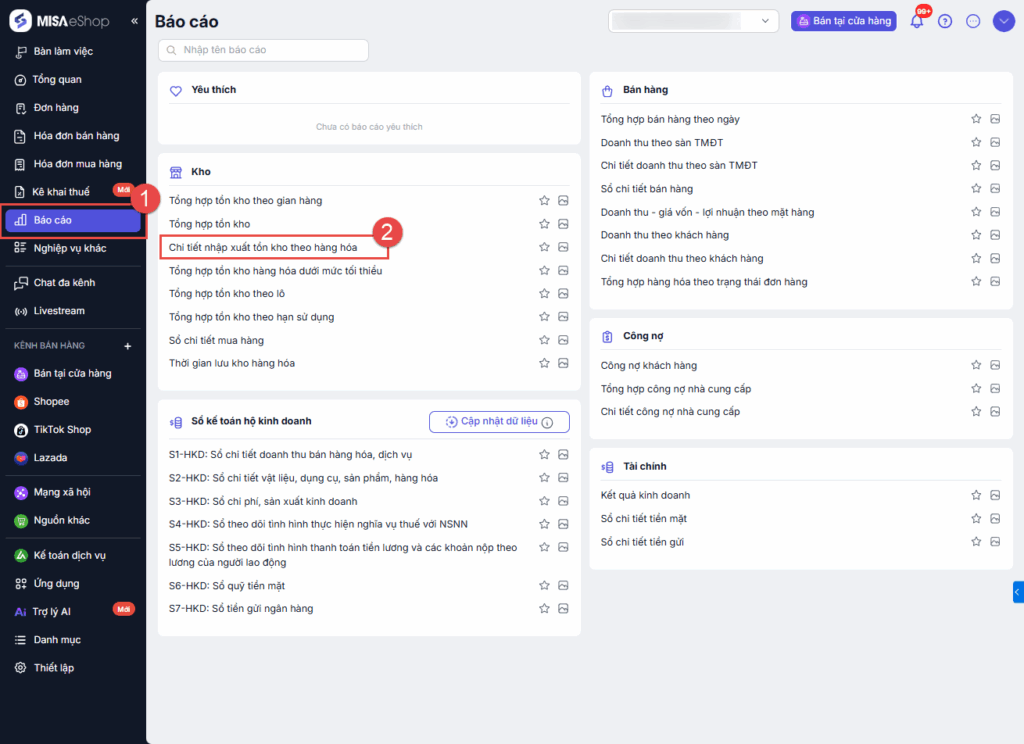1024x744 pixels.
Task: Open the help question mark icon
Action: click(x=944, y=22)
